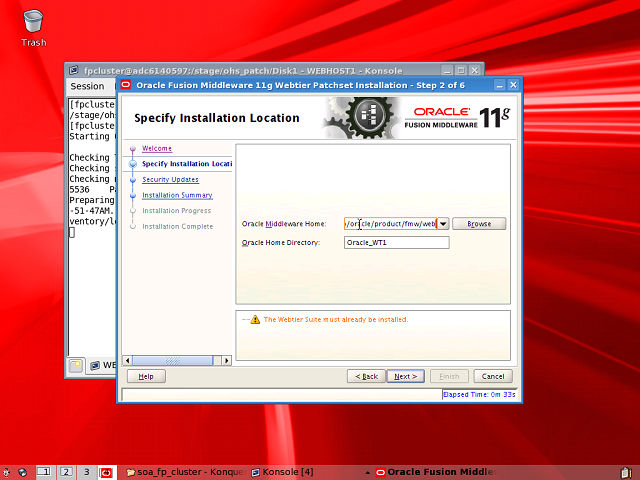This screenshot has height=480, width=640.
Task: Click the new session icon in Konsole
Action: [76, 365]
